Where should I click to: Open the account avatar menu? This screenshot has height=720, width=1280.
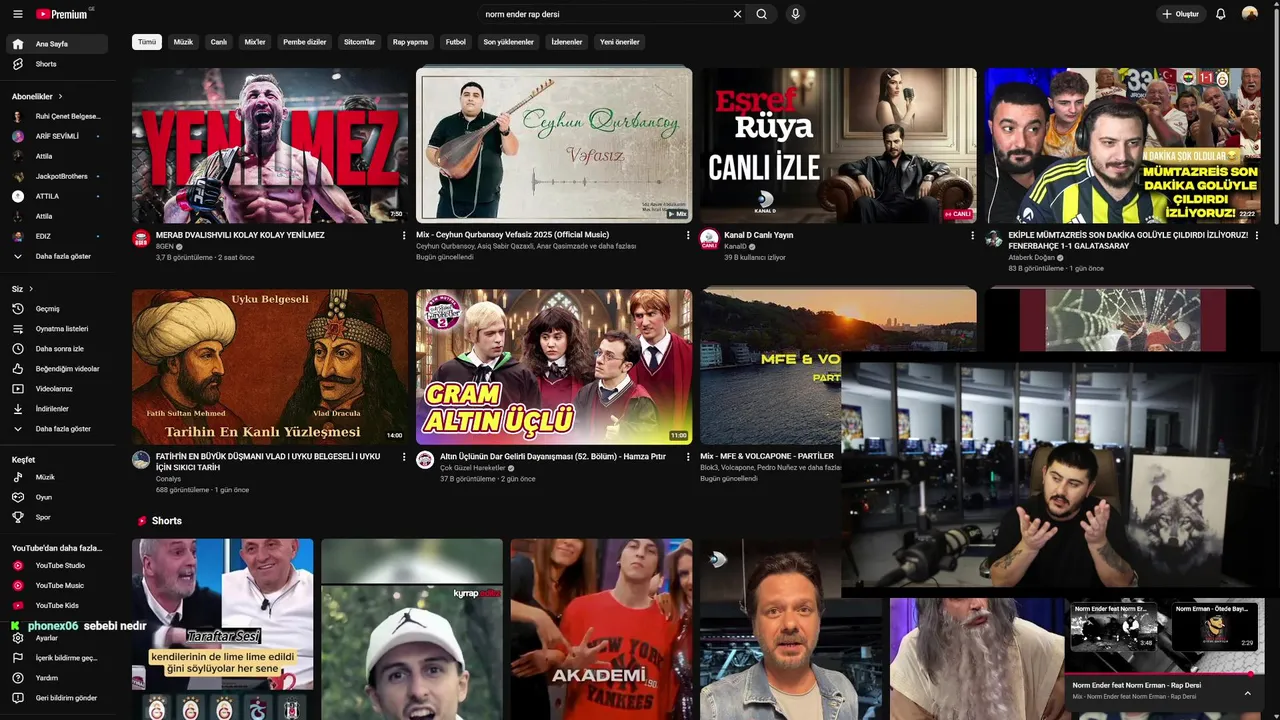tap(1250, 14)
